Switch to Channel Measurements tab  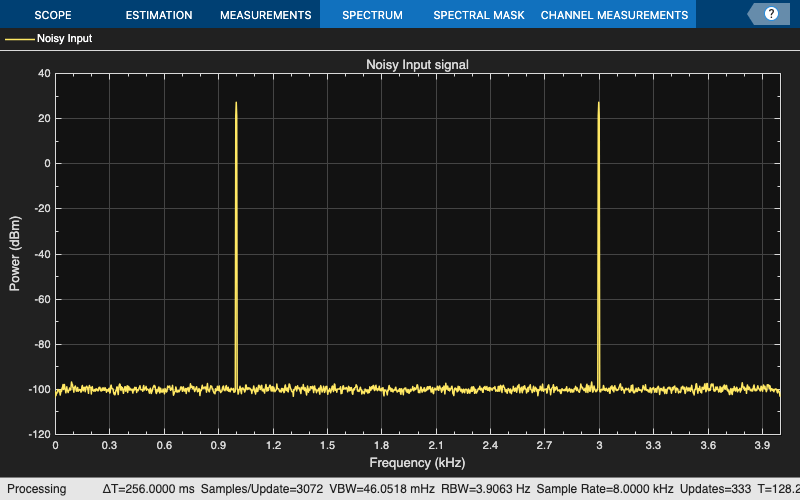click(x=614, y=15)
